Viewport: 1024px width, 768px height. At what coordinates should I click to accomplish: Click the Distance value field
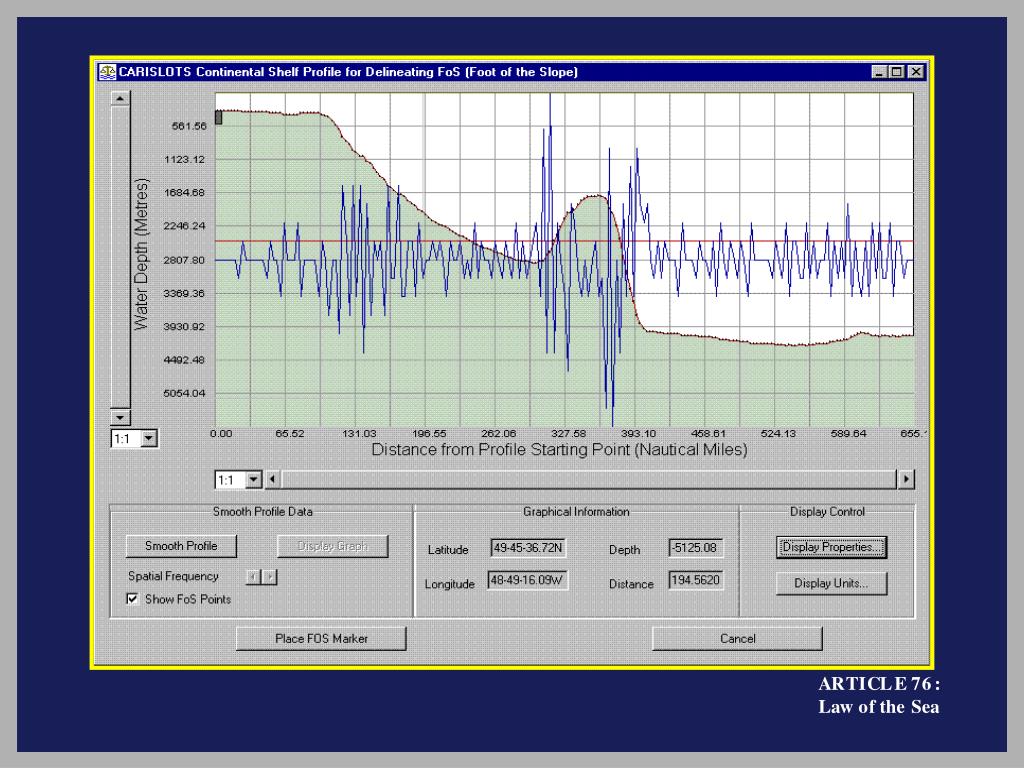click(x=696, y=580)
